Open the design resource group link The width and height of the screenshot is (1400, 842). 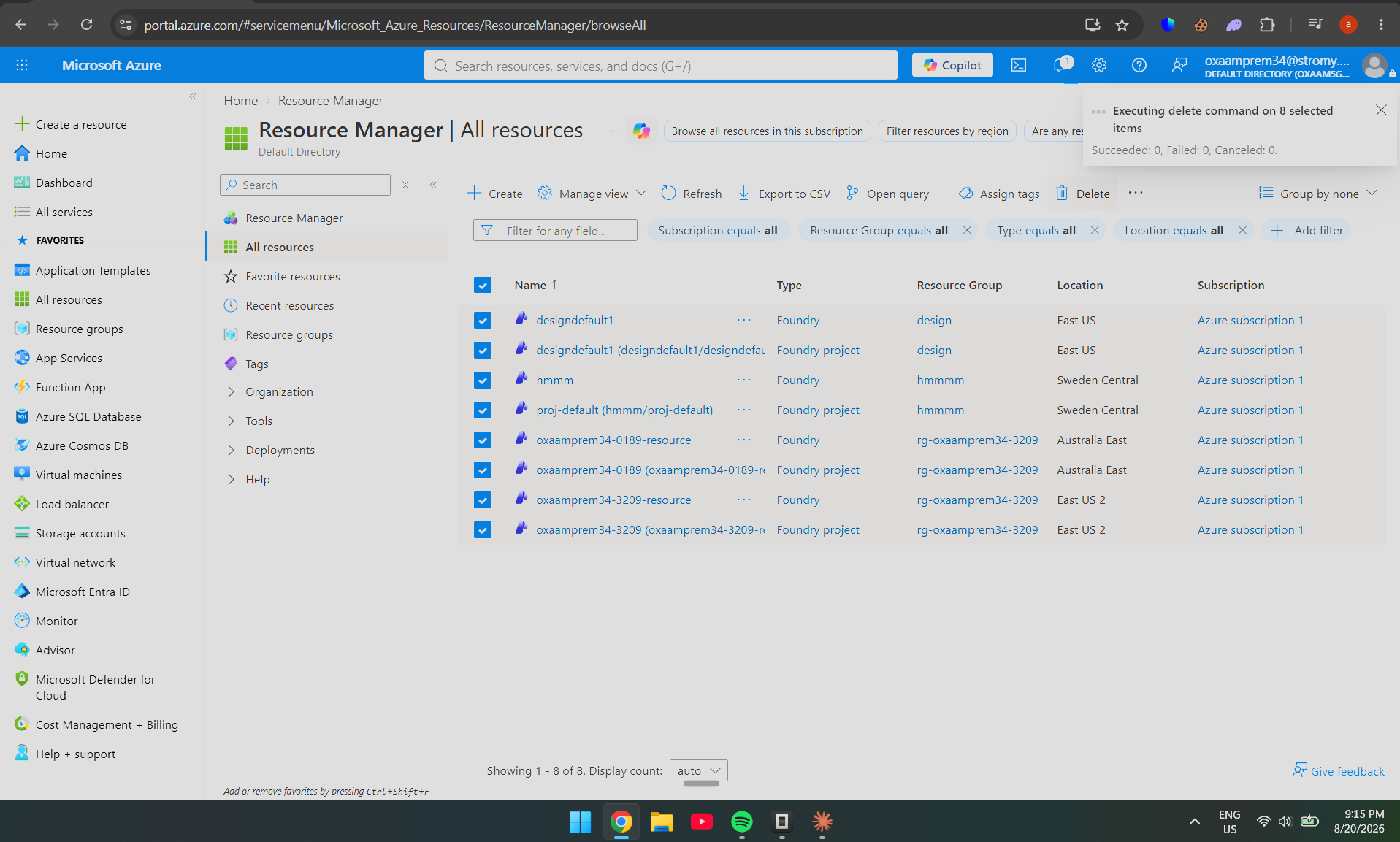click(934, 320)
